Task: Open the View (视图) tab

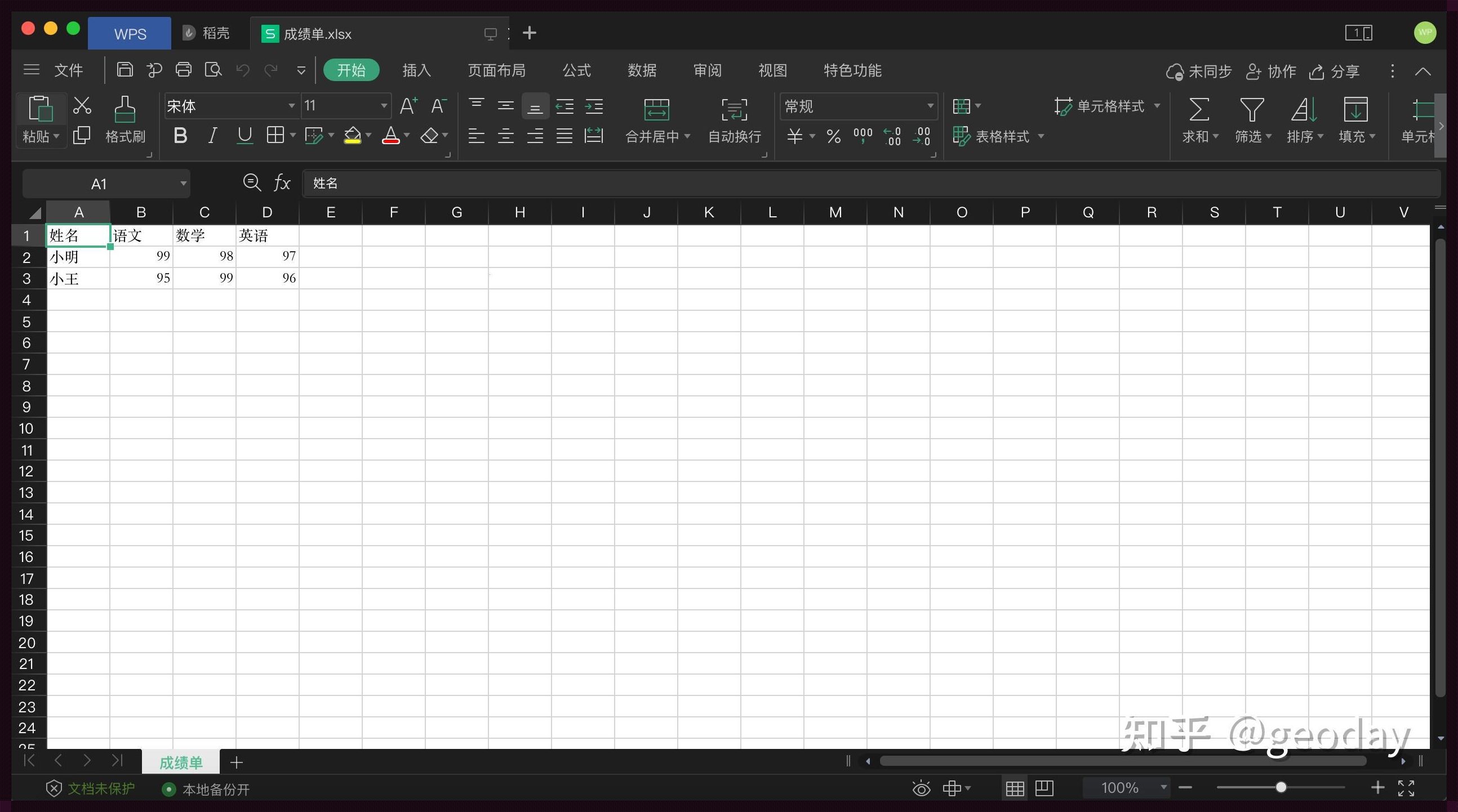Action: click(x=772, y=70)
